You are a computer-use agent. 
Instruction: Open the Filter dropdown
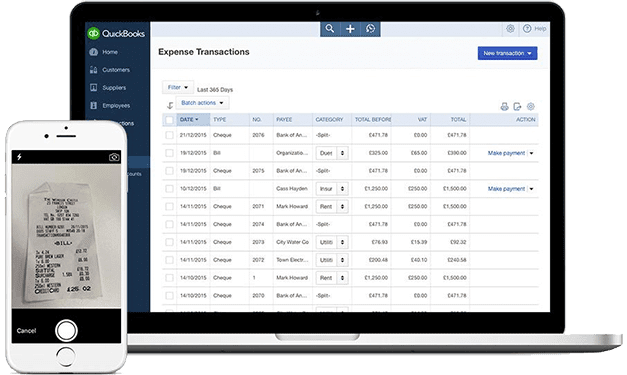pos(178,87)
